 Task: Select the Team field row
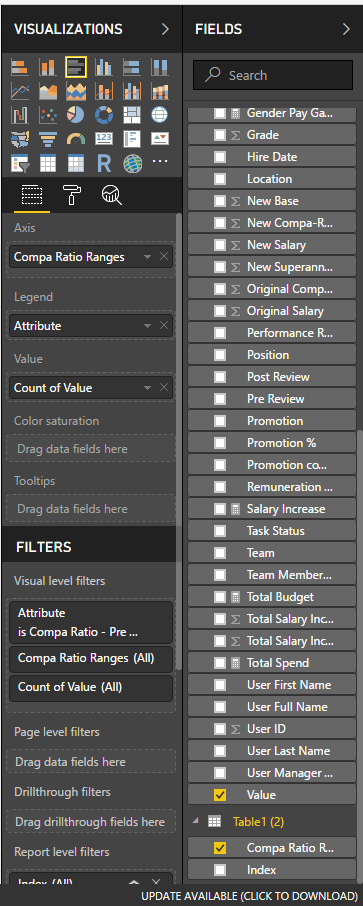(x=272, y=553)
